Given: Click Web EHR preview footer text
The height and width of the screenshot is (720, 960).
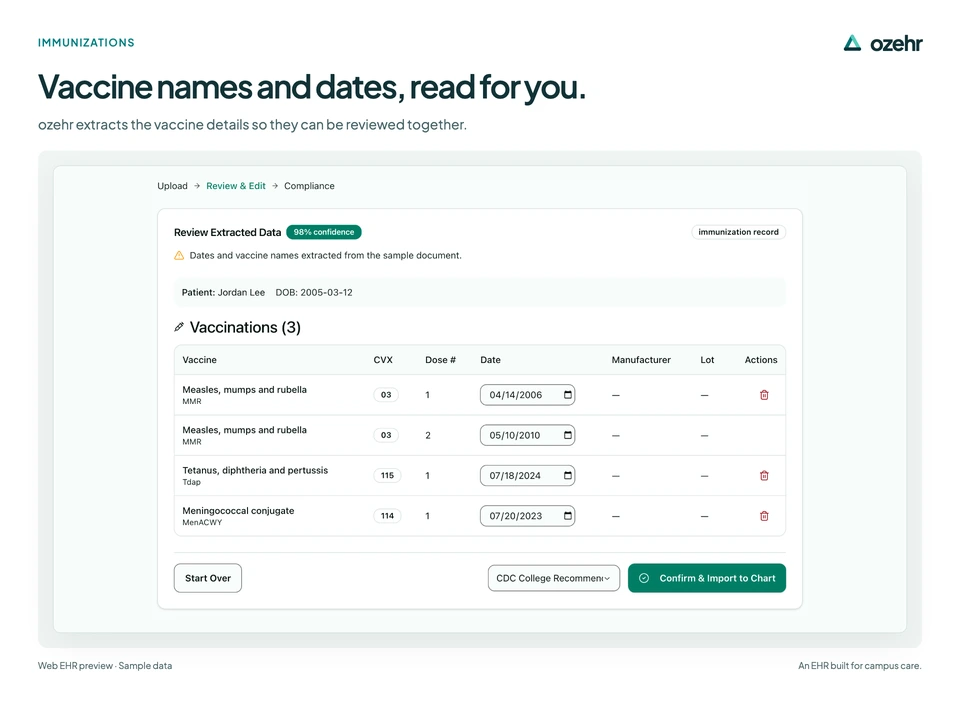Looking at the screenshot, I should (105, 666).
